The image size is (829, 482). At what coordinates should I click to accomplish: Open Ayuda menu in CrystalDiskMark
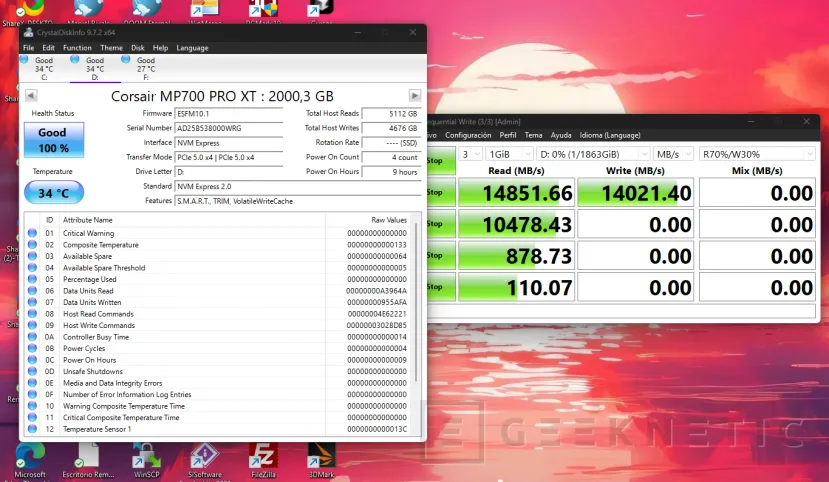pyautogui.click(x=561, y=135)
